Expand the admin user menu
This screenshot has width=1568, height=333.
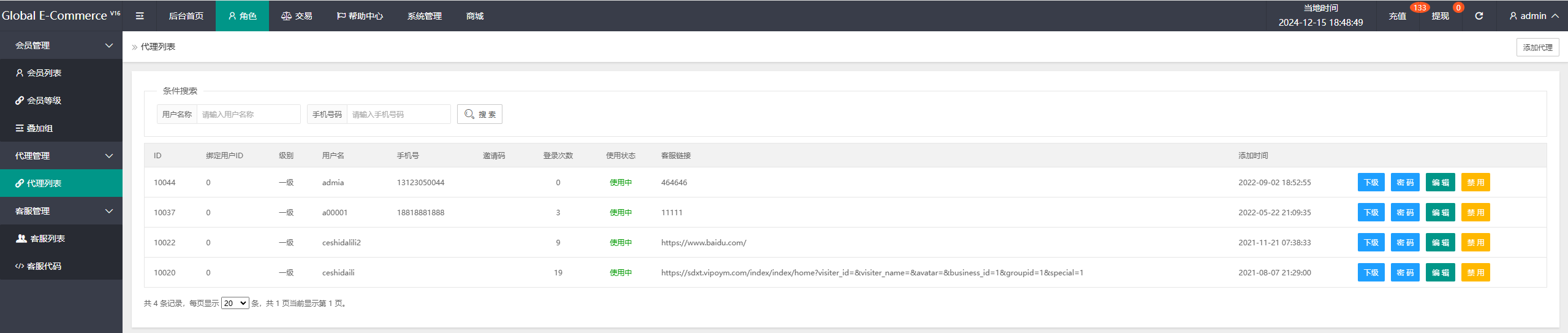pos(1533,16)
